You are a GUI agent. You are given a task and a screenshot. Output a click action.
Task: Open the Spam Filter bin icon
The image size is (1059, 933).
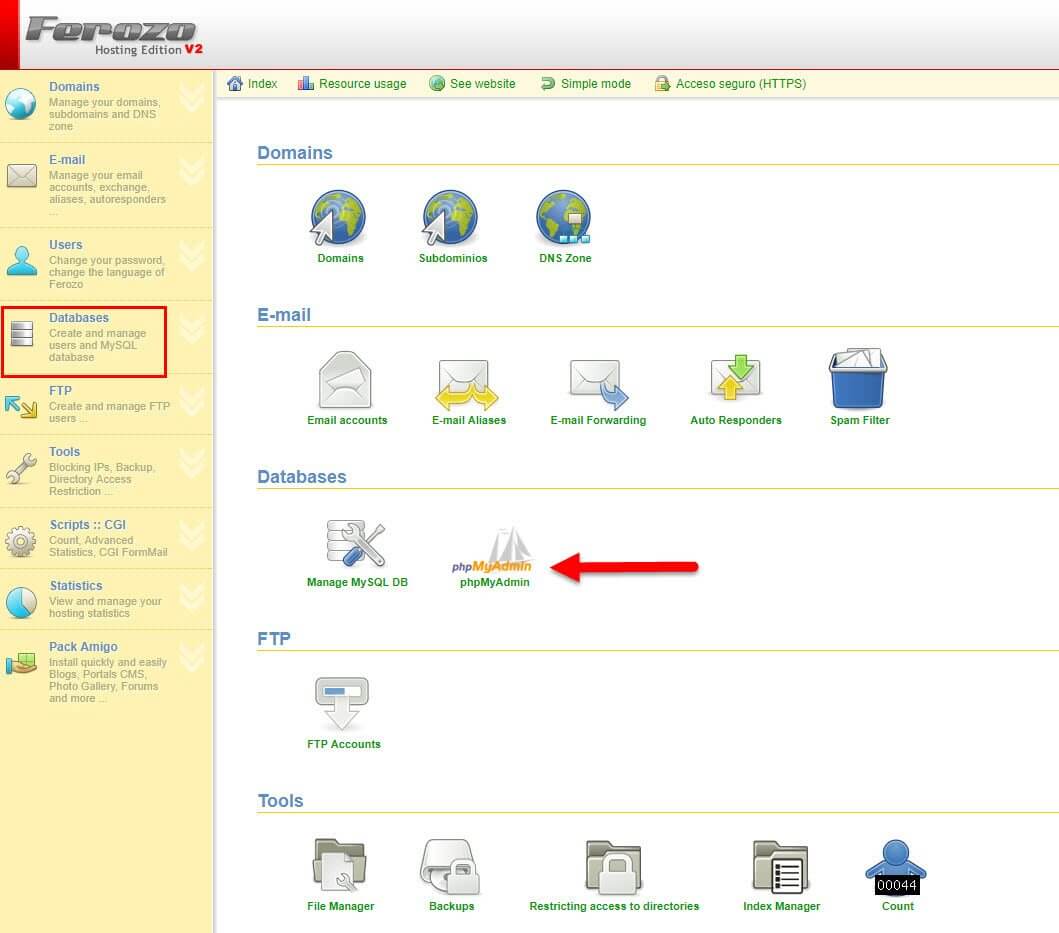[858, 378]
